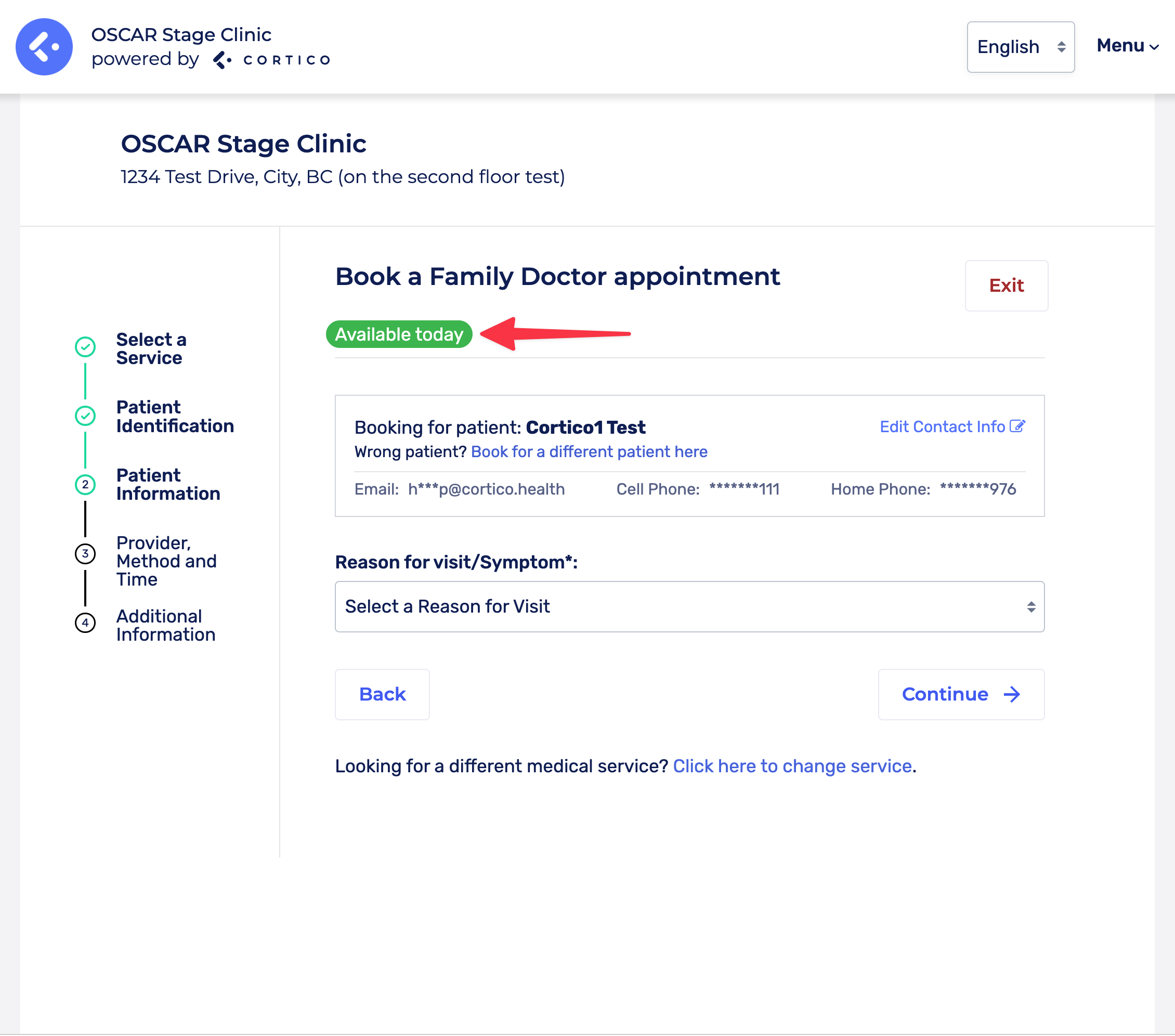Click the step 2 circle icon
The width and height of the screenshot is (1175, 1036).
click(x=85, y=484)
